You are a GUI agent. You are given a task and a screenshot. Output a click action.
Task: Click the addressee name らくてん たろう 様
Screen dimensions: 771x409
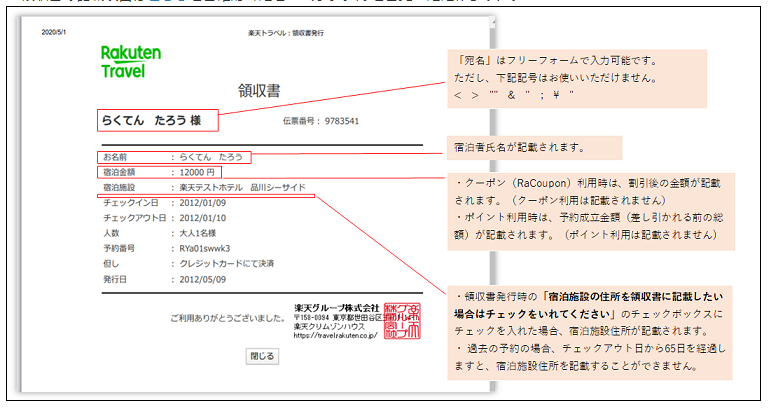(x=151, y=120)
